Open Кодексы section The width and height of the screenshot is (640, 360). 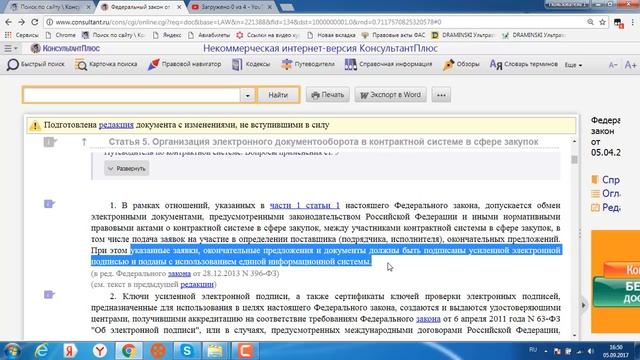coord(251,64)
